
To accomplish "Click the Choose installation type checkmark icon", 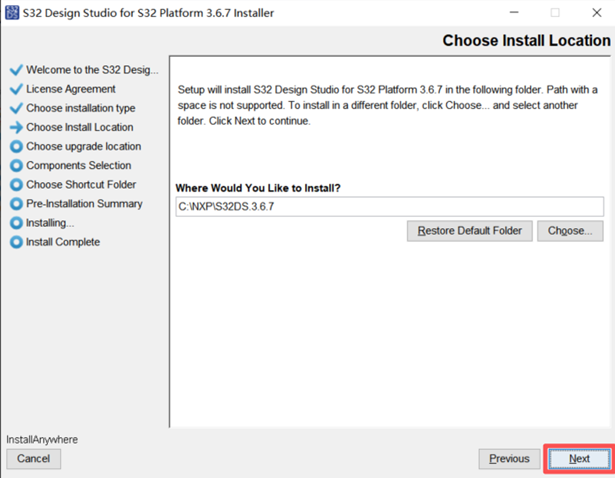I will (16, 108).
